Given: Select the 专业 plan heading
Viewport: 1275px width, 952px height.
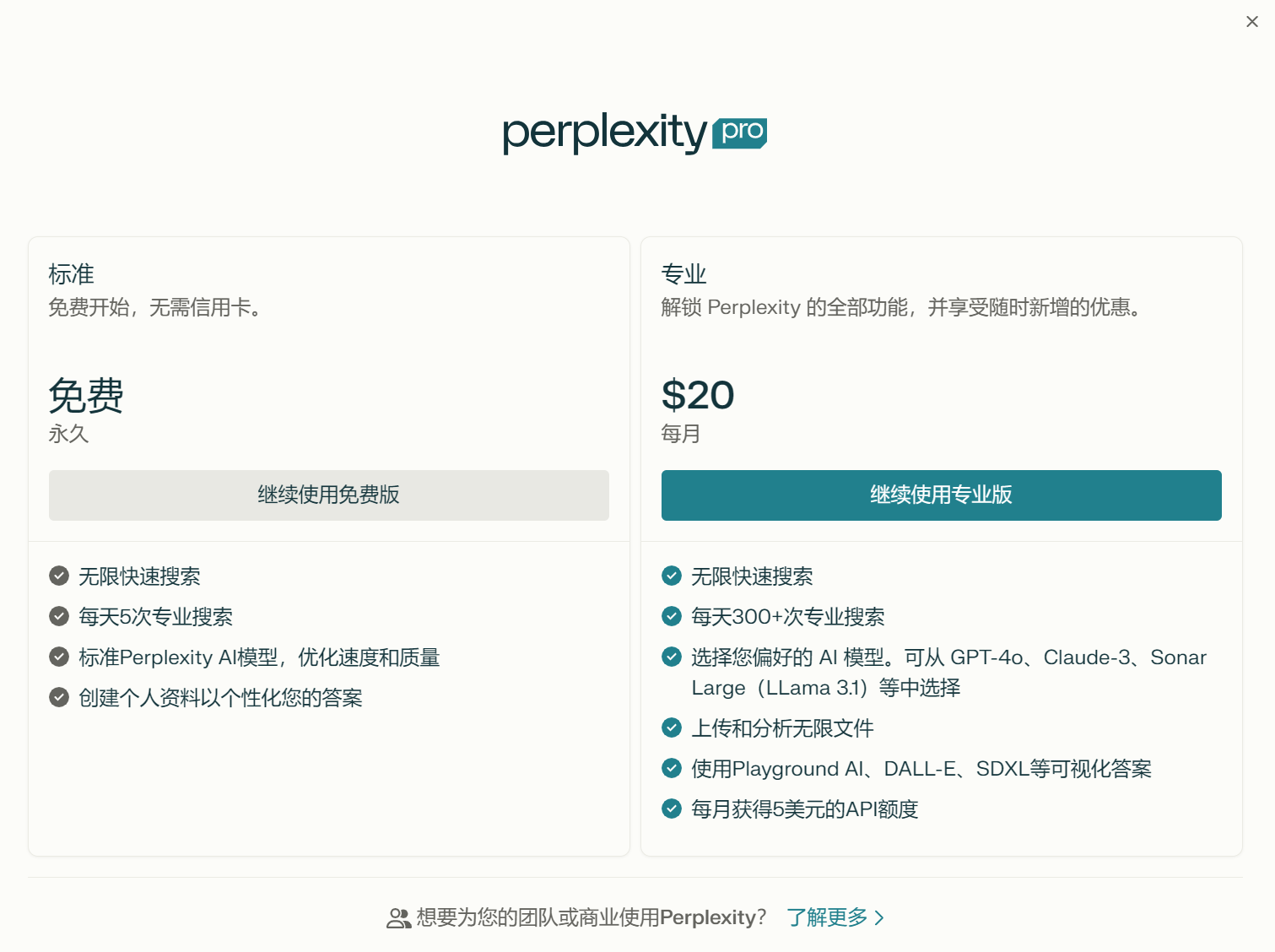Looking at the screenshot, I should [x=684, y=274].
